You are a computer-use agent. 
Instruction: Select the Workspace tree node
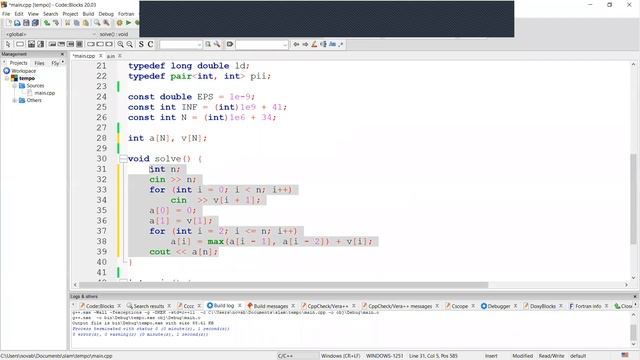point(23,71)
